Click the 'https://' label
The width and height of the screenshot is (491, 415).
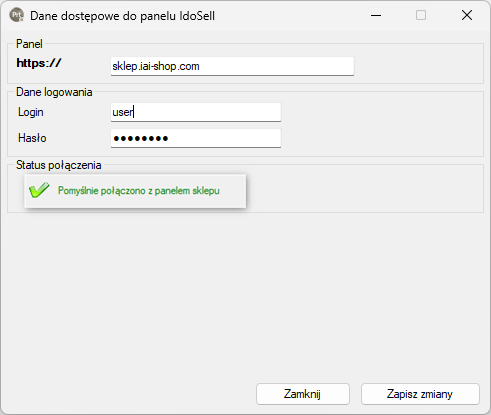(x=39, y=63)
